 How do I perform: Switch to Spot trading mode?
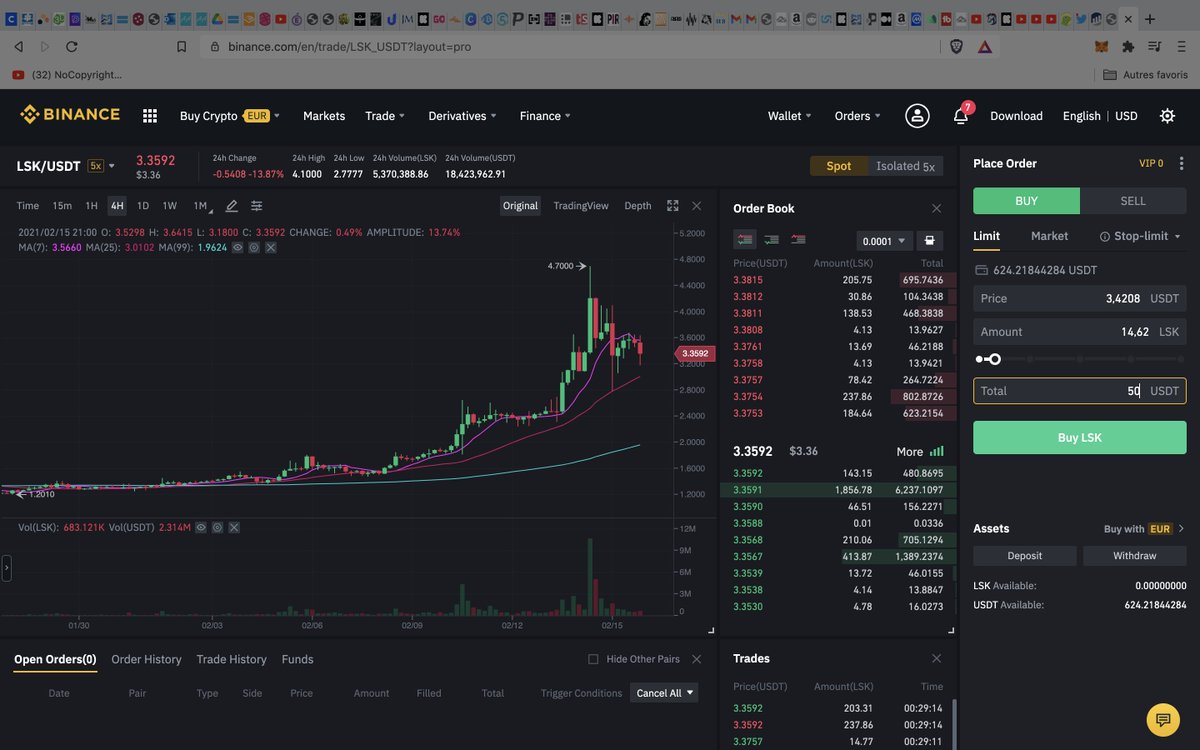839,166
